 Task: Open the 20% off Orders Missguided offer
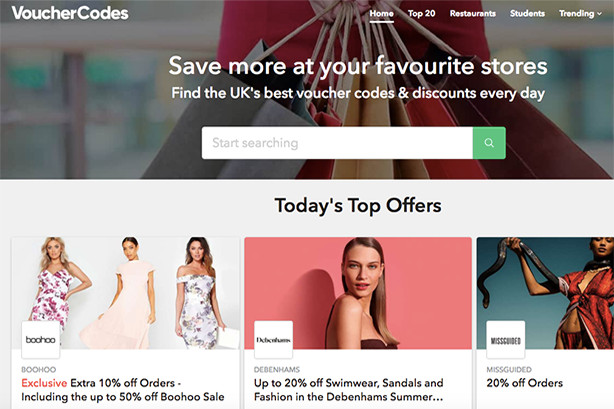coord(524,383)
